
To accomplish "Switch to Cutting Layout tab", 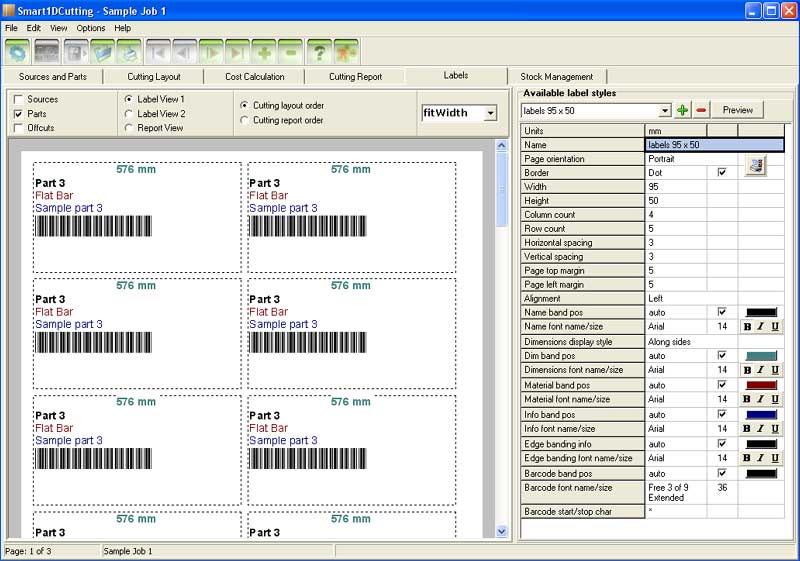I will (154, 76).
